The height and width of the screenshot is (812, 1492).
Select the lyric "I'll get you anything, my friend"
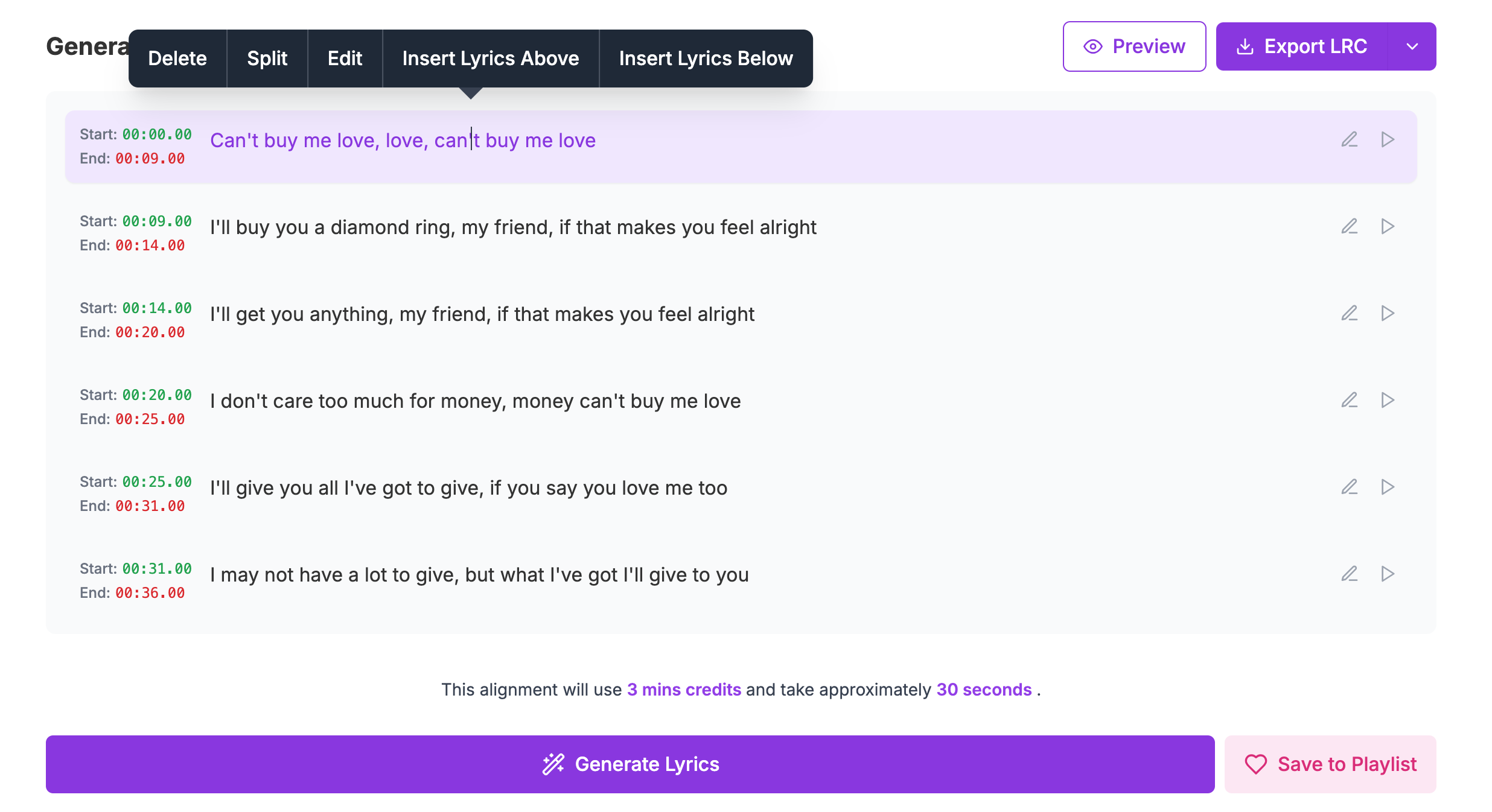click(482, 314)
